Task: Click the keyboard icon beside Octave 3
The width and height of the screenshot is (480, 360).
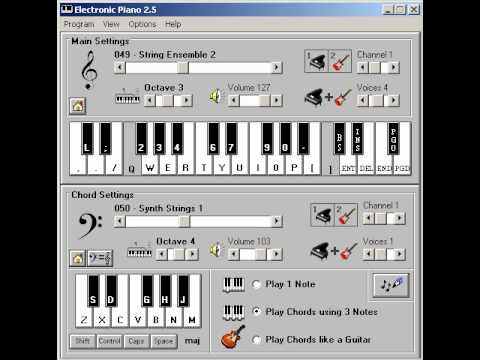Action: point(127,97)
